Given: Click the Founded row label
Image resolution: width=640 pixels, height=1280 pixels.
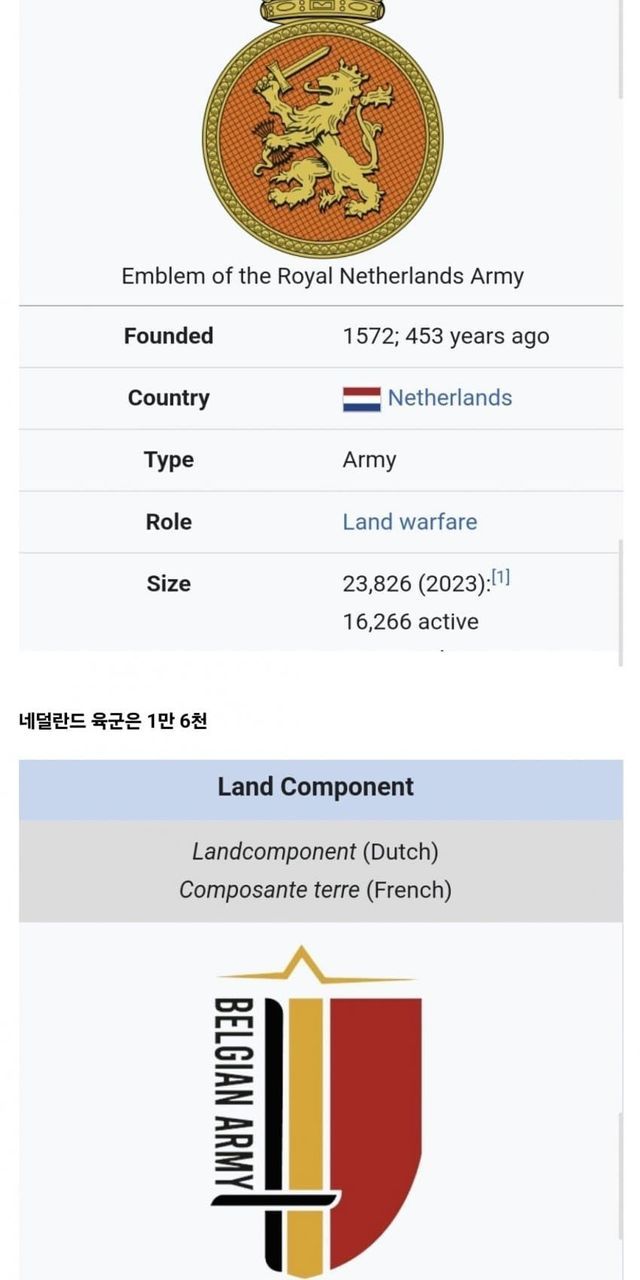Looking at the screenshot, I should point(169,336).
